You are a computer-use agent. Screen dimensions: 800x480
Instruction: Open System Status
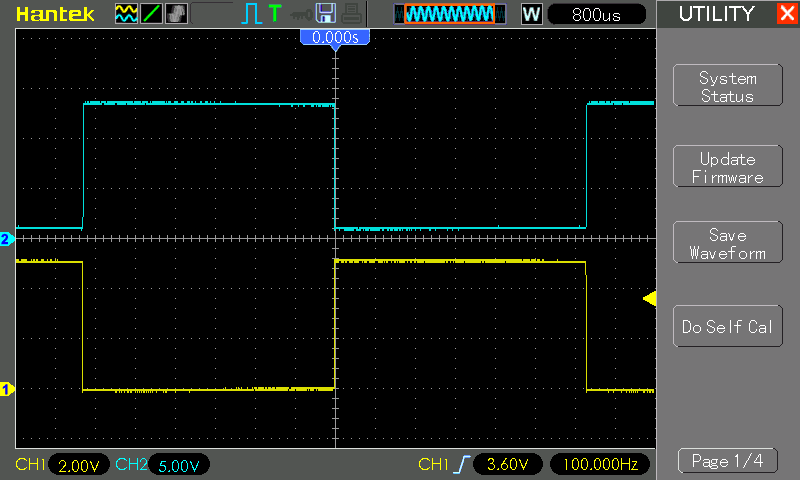click(728, 85)
